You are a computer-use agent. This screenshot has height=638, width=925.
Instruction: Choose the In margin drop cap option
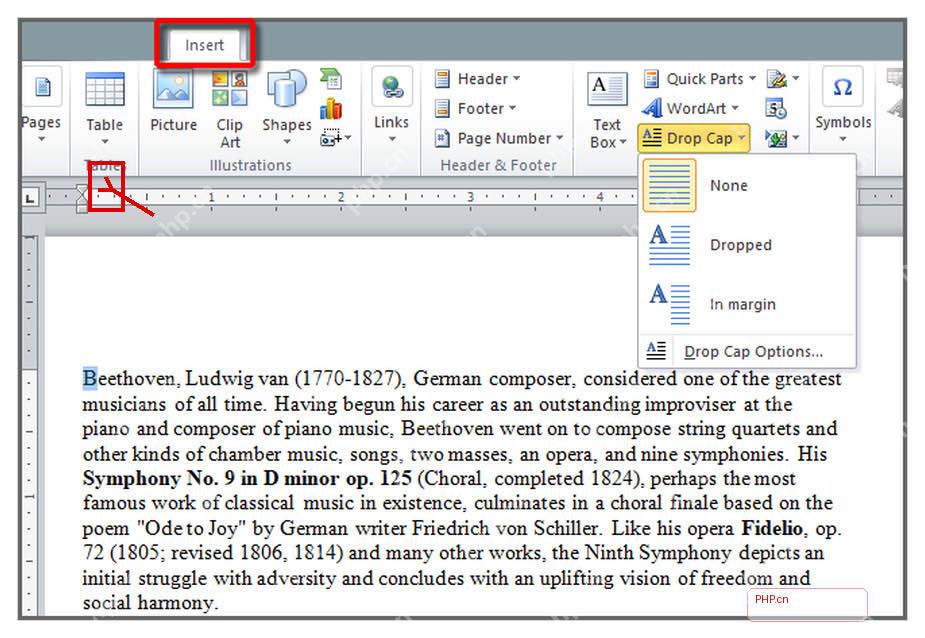tap(747, 304)
